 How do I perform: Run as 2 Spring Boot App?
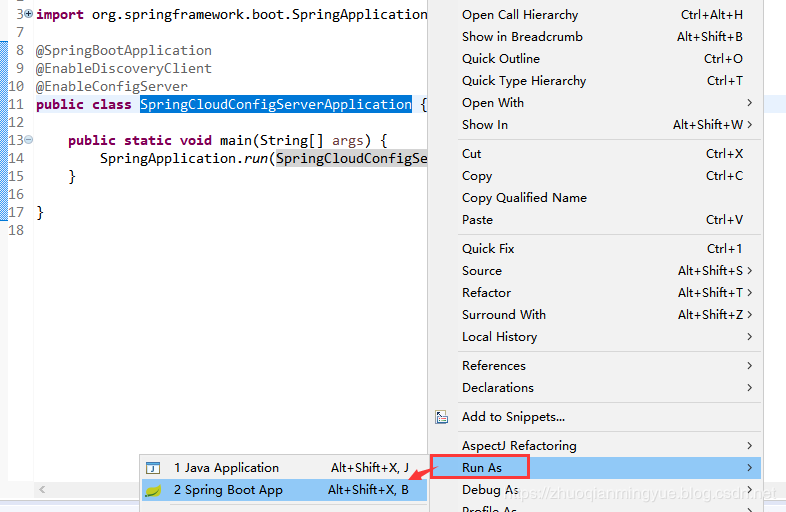(284, 490)
